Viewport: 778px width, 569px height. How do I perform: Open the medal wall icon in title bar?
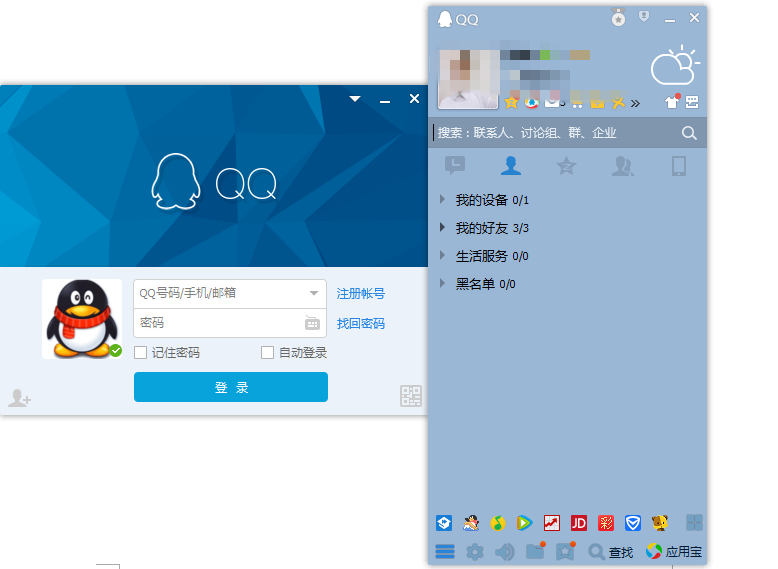618,18
